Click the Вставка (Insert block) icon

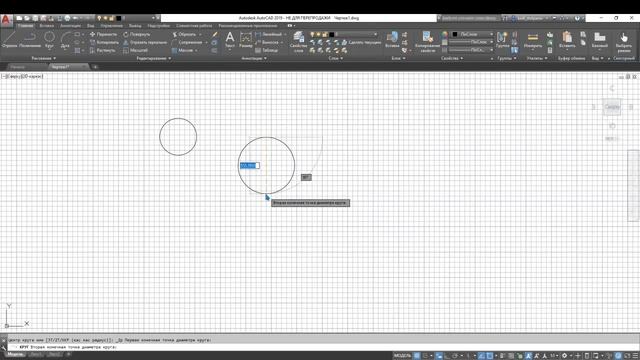[x=392, y=40]
